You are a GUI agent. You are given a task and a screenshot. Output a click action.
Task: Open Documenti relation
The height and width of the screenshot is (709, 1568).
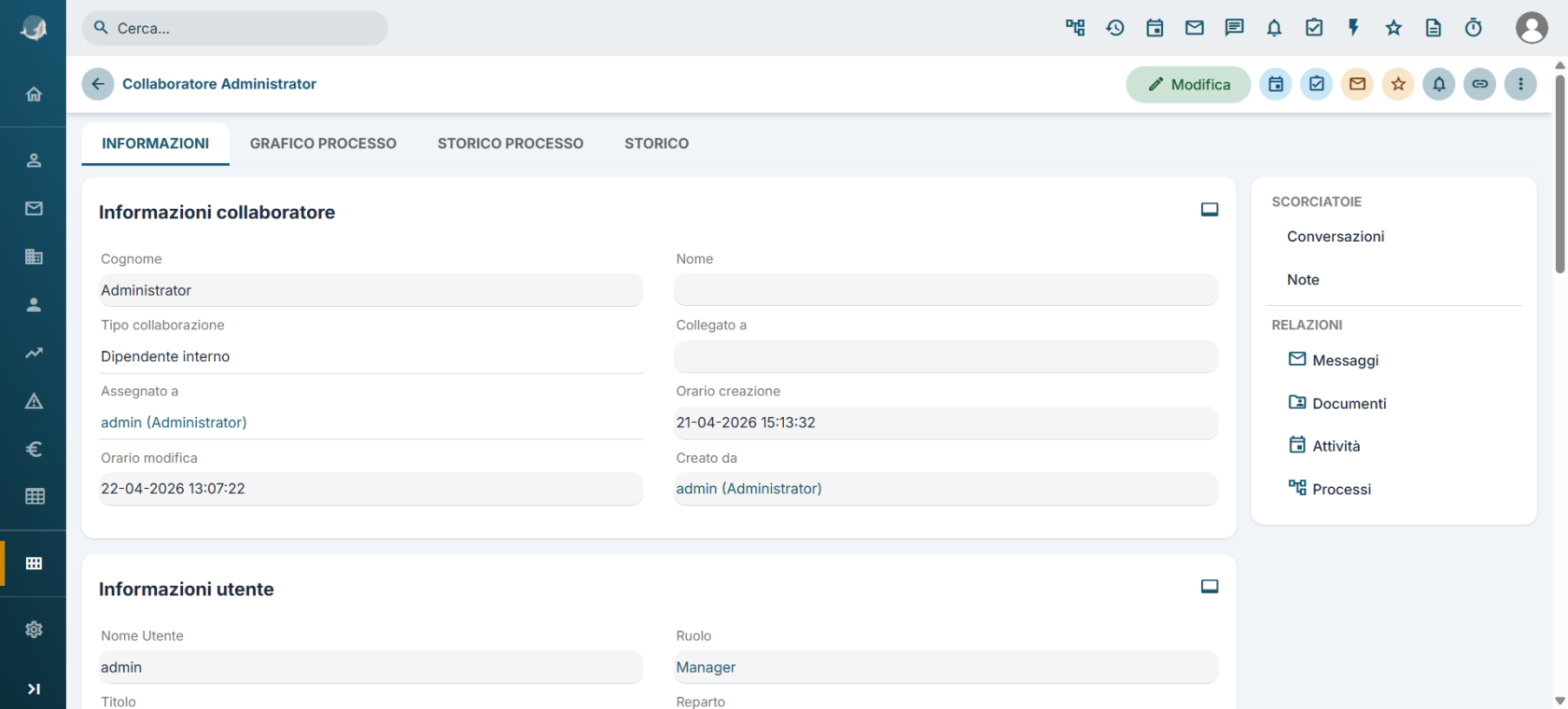pyautogui.click(x=1337, y=403)
